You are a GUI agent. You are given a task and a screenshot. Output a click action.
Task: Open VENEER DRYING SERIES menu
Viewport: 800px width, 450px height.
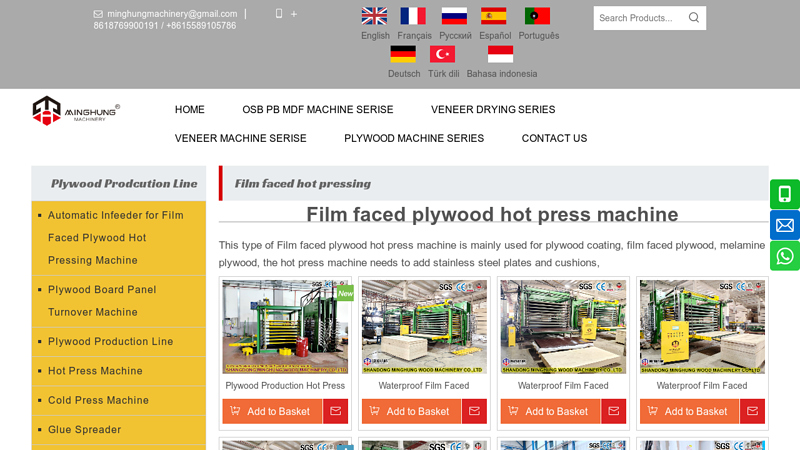click(493, 110)
